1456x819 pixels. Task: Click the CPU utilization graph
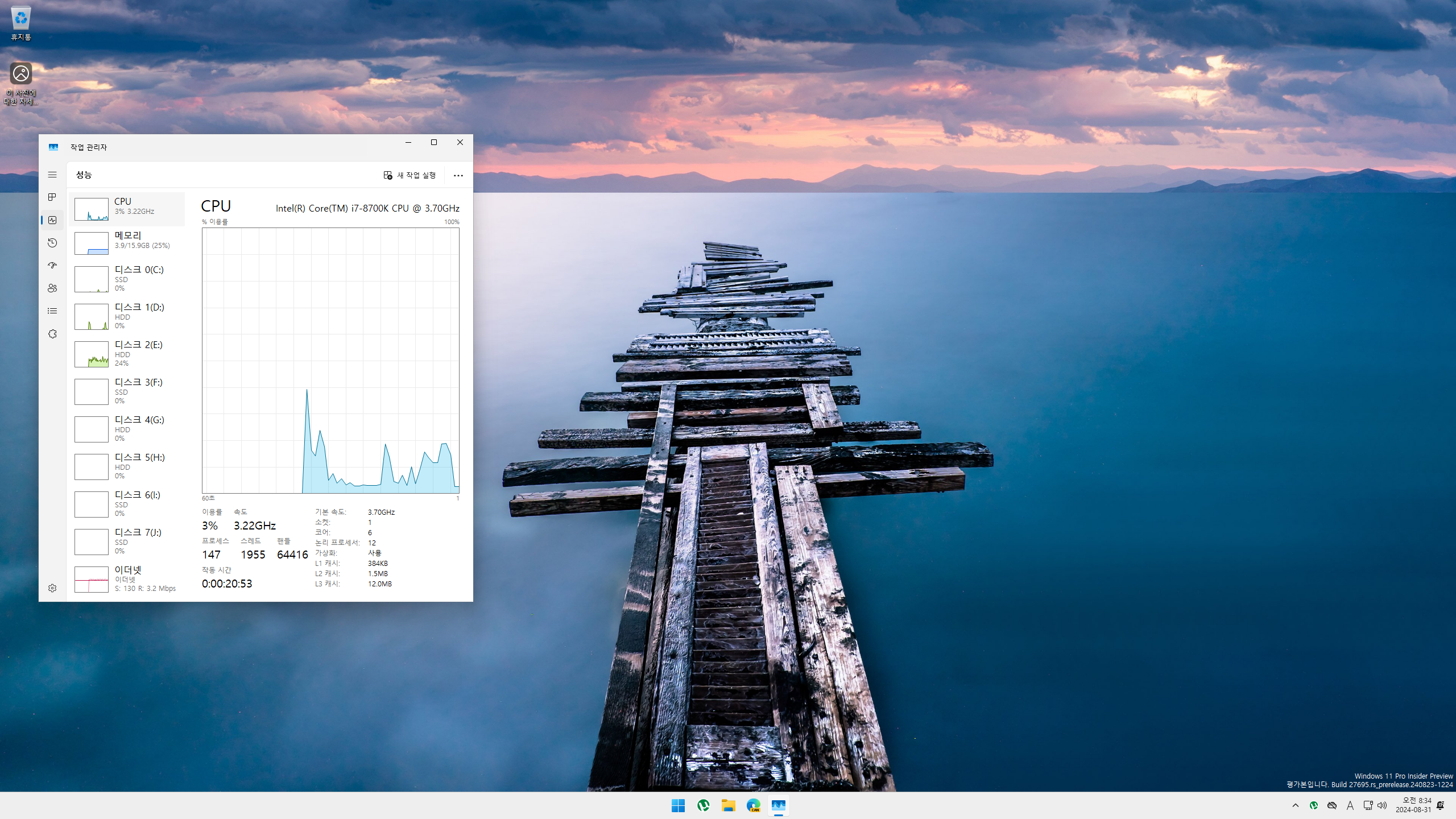330,360
